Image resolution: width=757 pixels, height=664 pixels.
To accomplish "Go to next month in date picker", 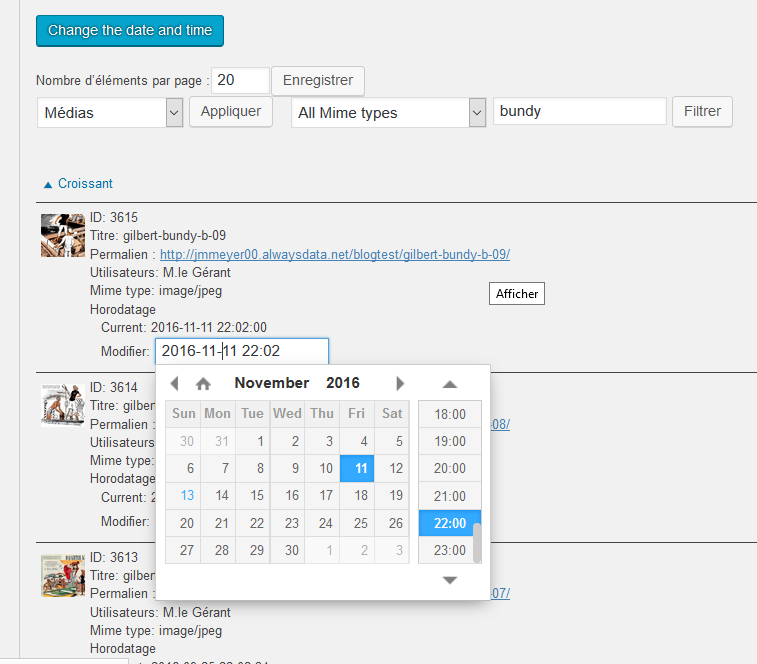I will (x=400, y=383).
